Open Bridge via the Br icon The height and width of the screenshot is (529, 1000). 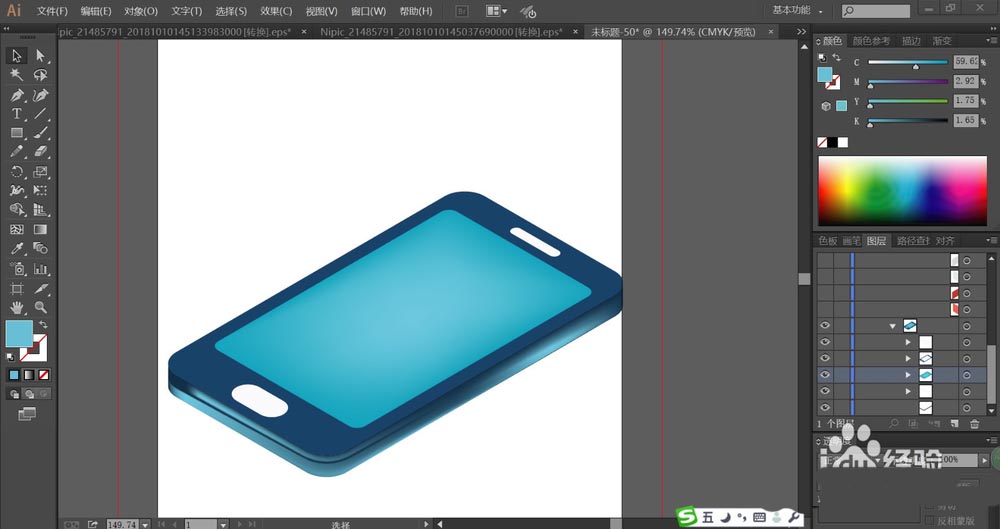pos(462,11)
